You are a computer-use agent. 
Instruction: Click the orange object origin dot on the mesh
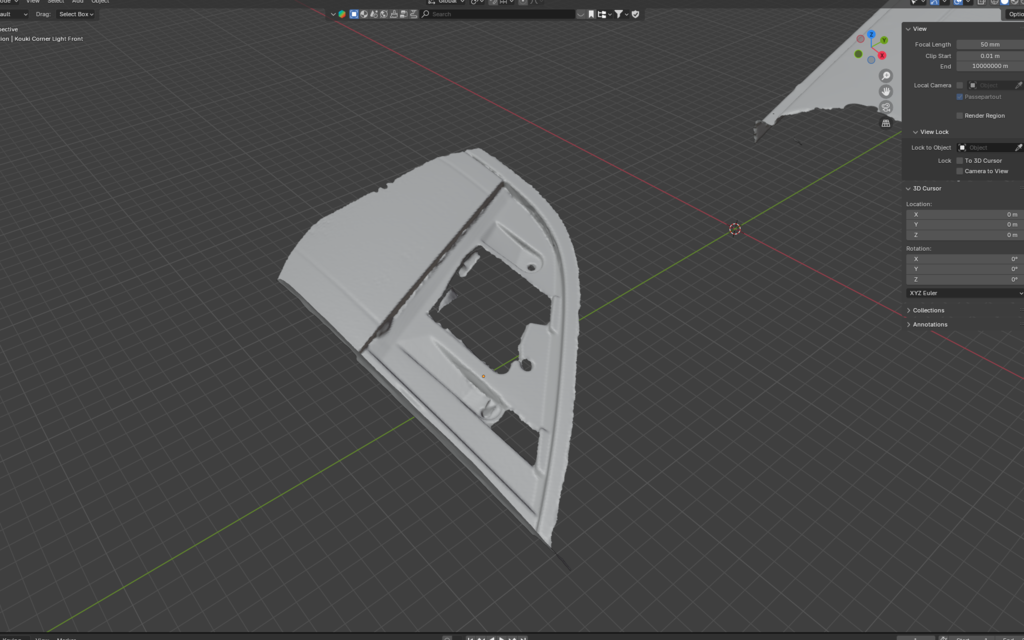483,376
